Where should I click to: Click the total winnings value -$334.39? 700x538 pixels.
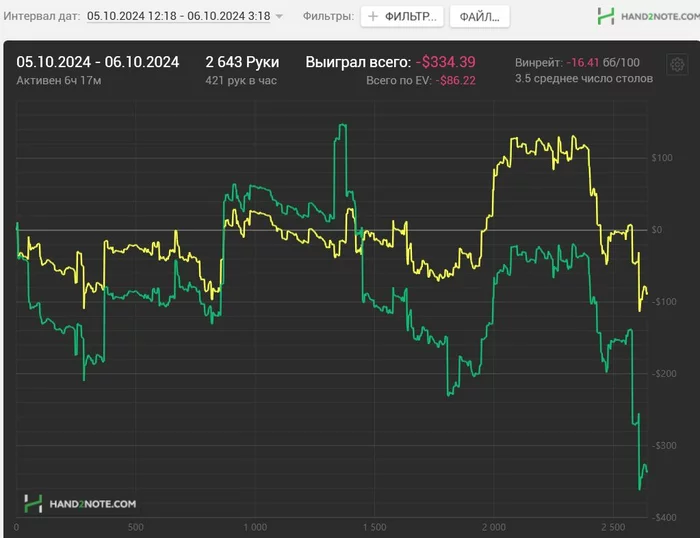[x=446, y=62]
